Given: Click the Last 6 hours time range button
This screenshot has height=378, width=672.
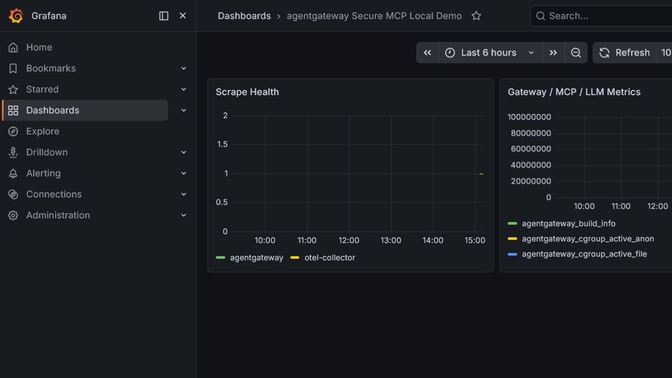Looking at the screenshot, I should click(x=490, y=53).
